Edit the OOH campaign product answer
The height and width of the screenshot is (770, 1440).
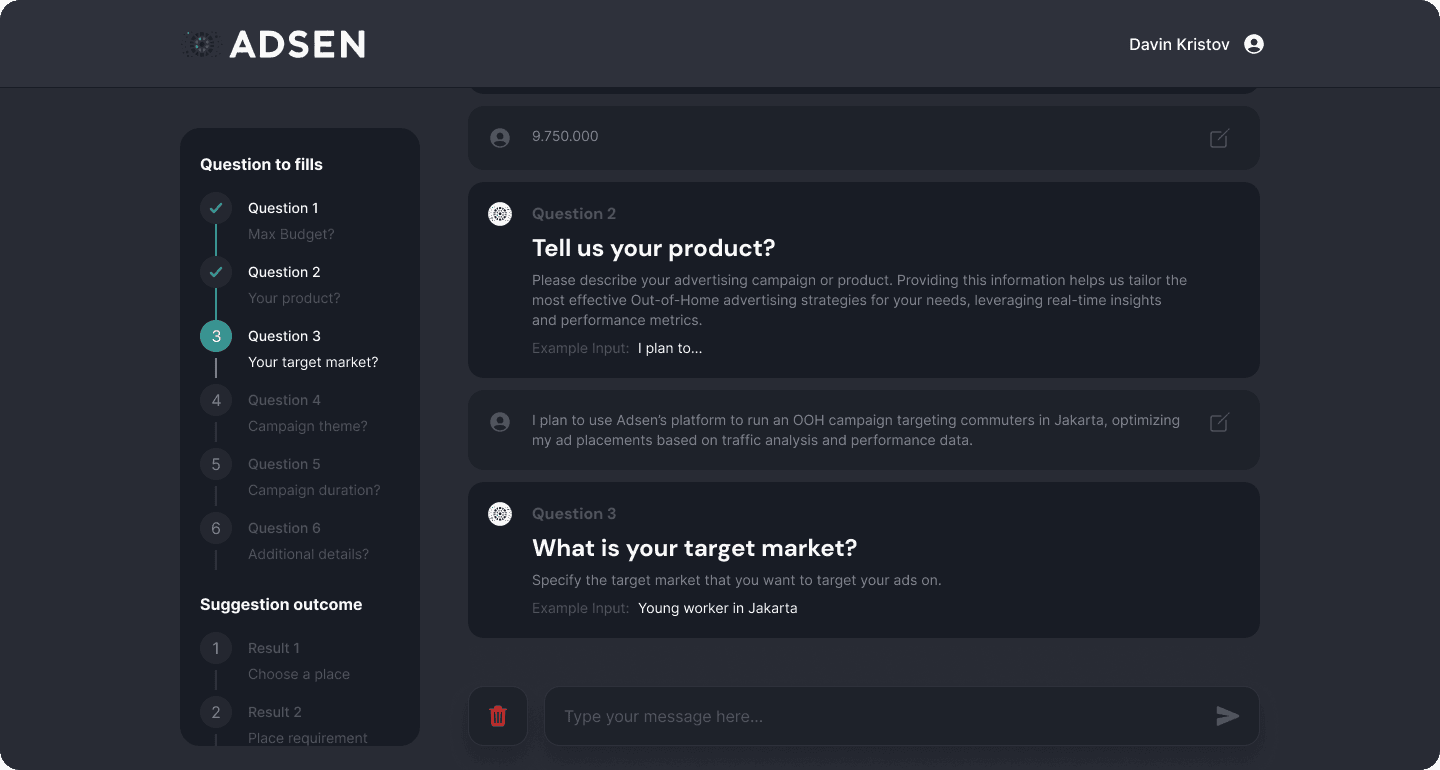1219,423
